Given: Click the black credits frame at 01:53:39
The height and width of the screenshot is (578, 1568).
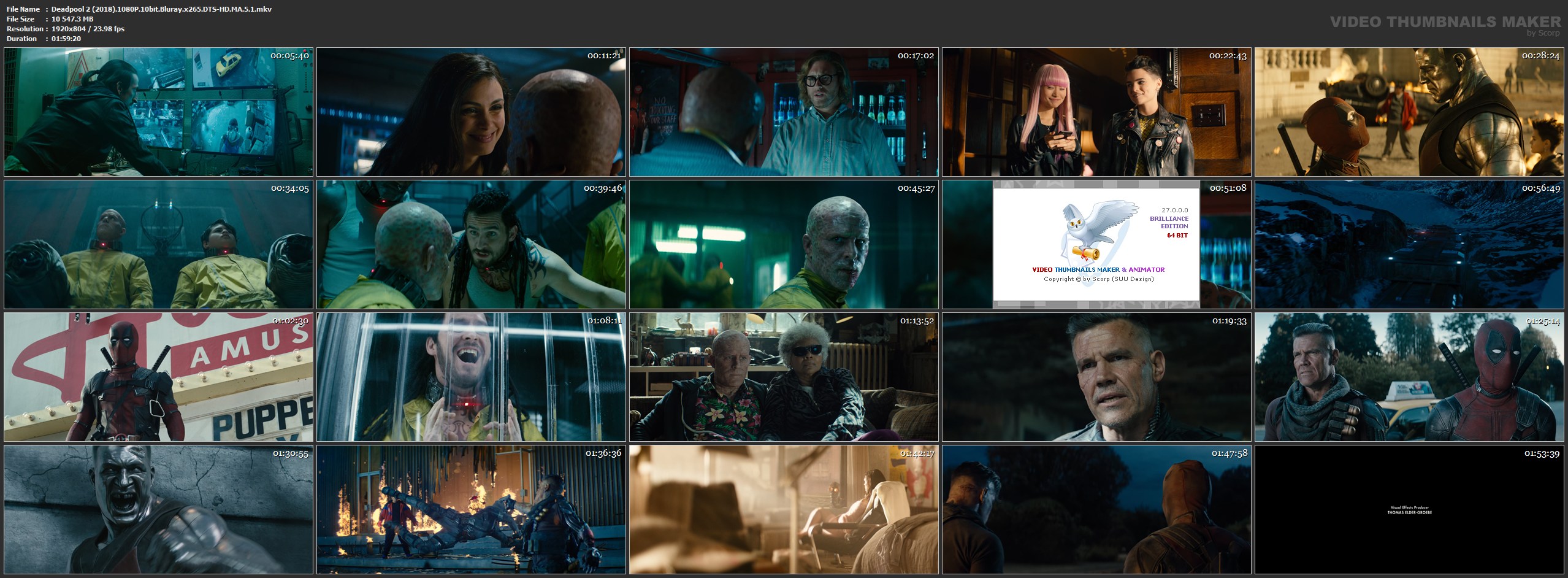Looking at the screenshot, I should 1409,510.
